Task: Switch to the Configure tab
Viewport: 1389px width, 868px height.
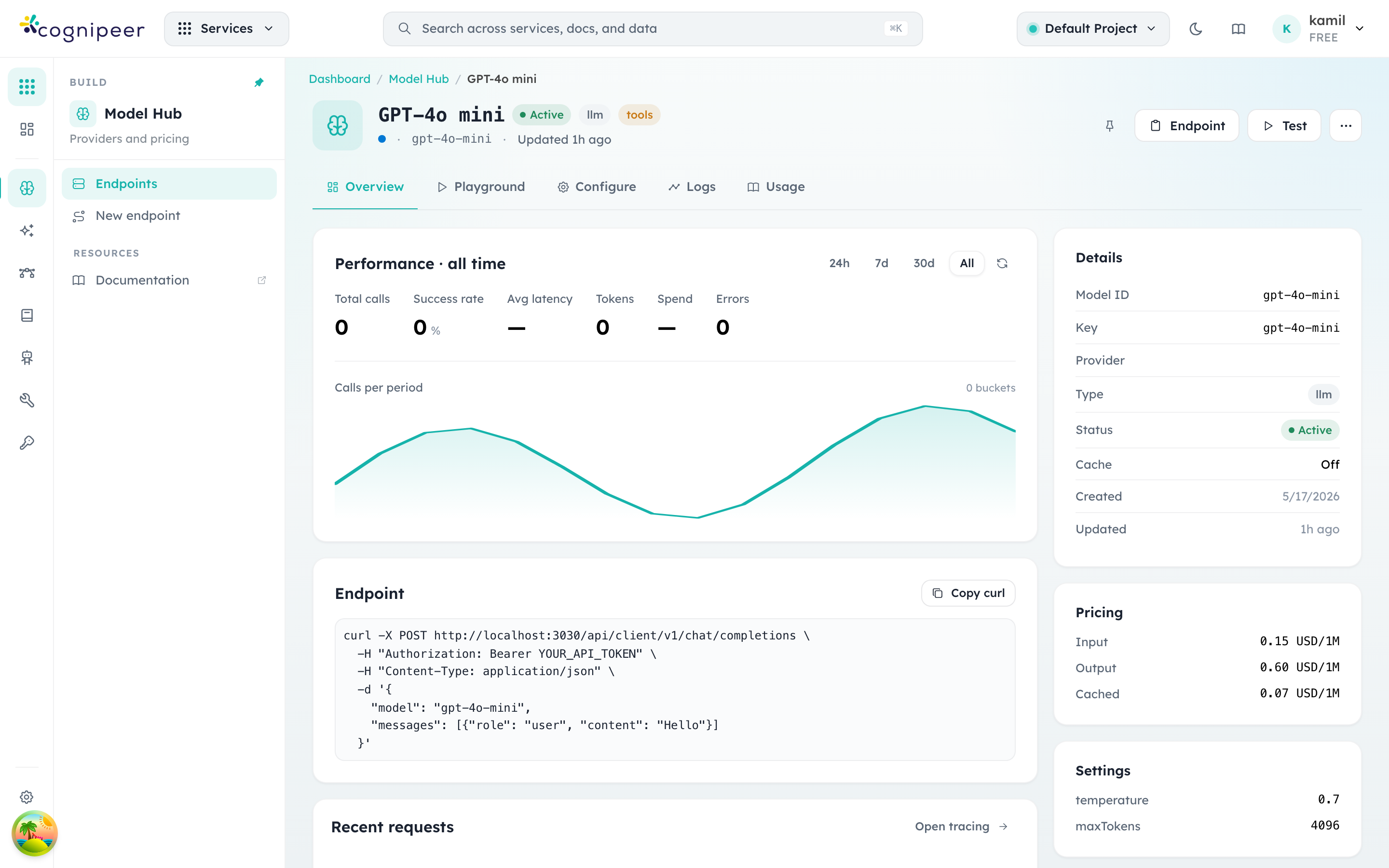Action: coord(597,187)
